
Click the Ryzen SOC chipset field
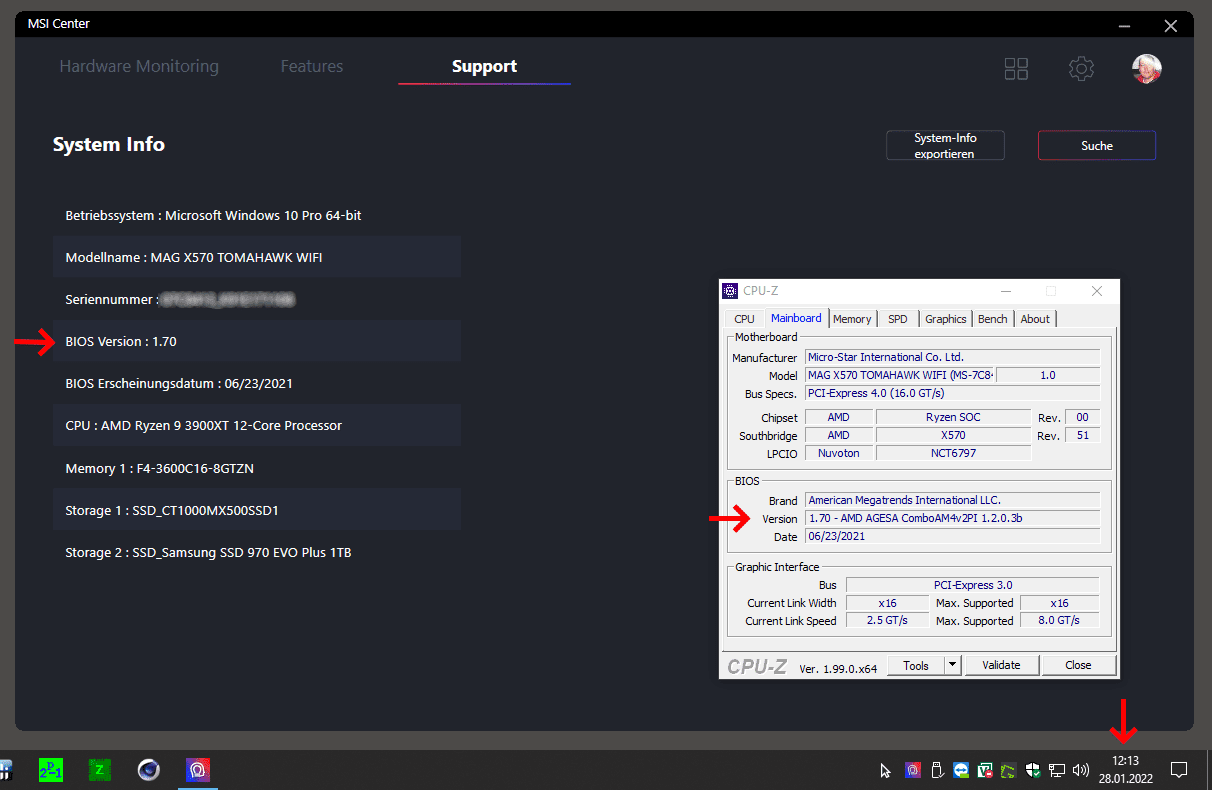coord(953,417)
